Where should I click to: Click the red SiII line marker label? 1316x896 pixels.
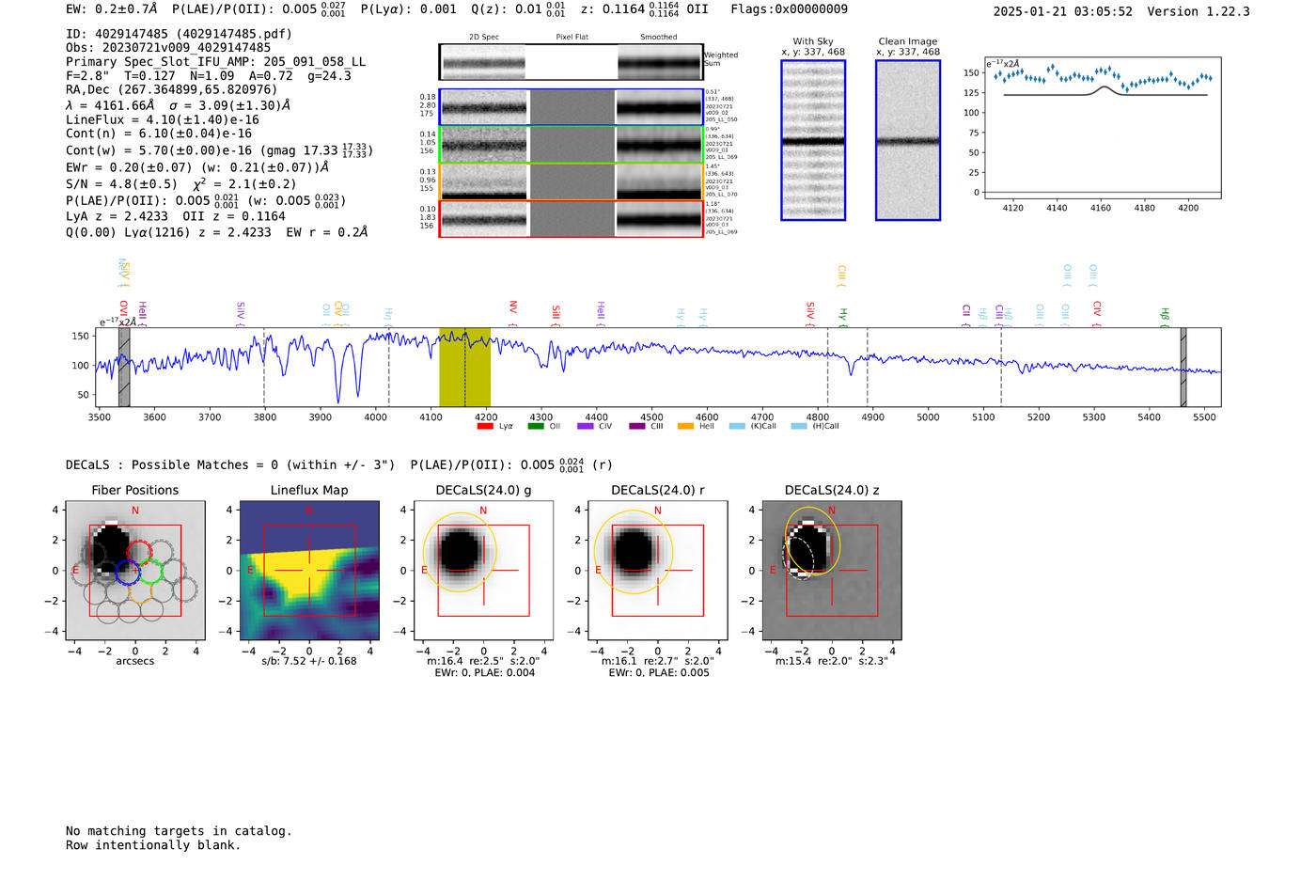coord(556,315)
